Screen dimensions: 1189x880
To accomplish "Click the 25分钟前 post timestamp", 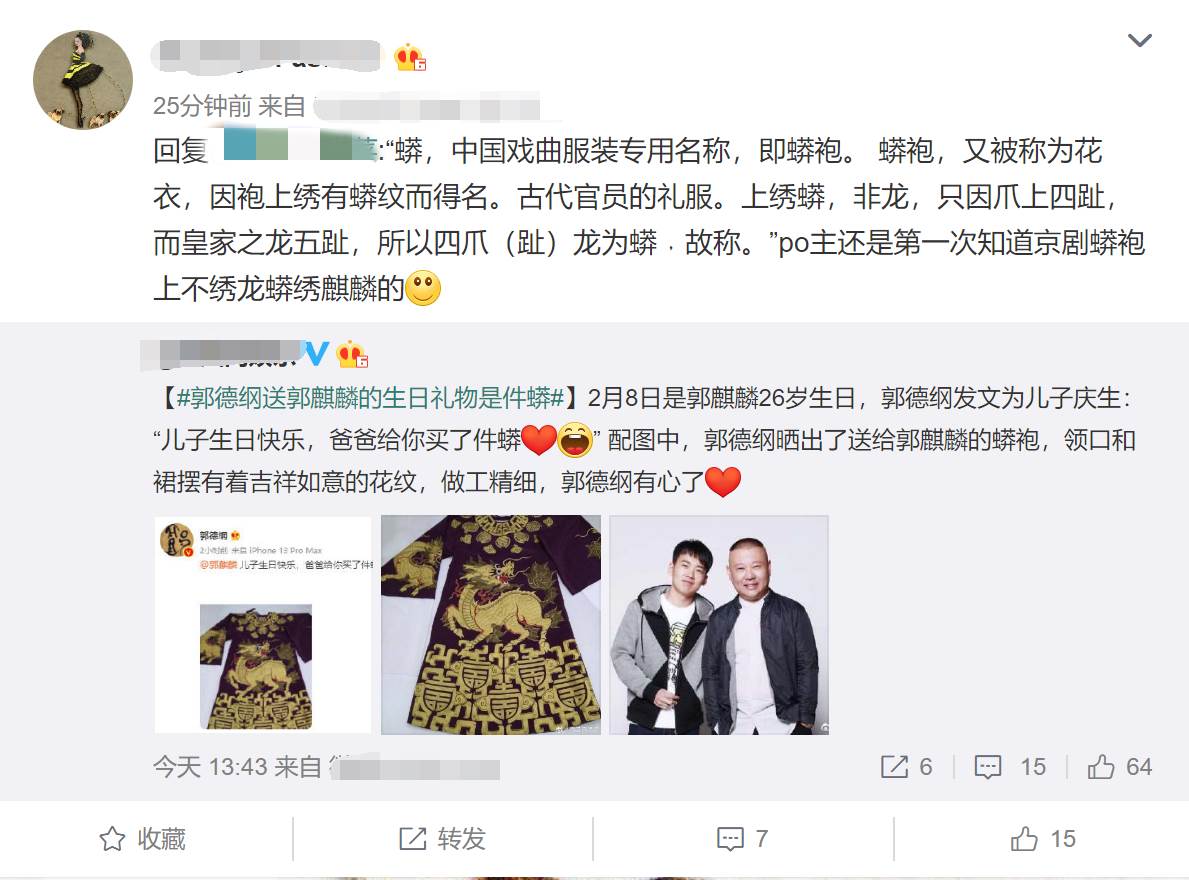I will pyautogui.click(x=202, y=105).
